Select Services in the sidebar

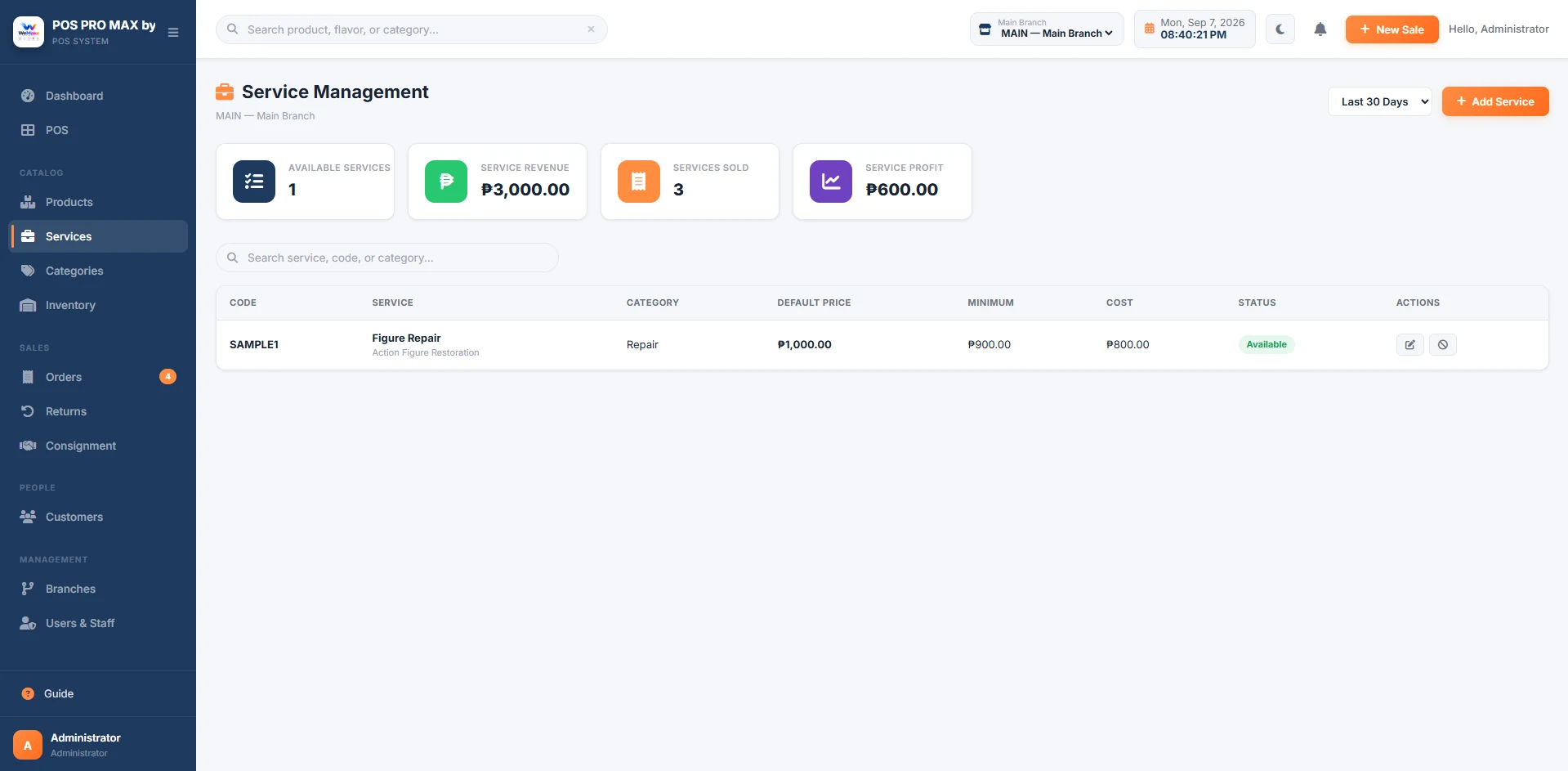click(98, 236)
